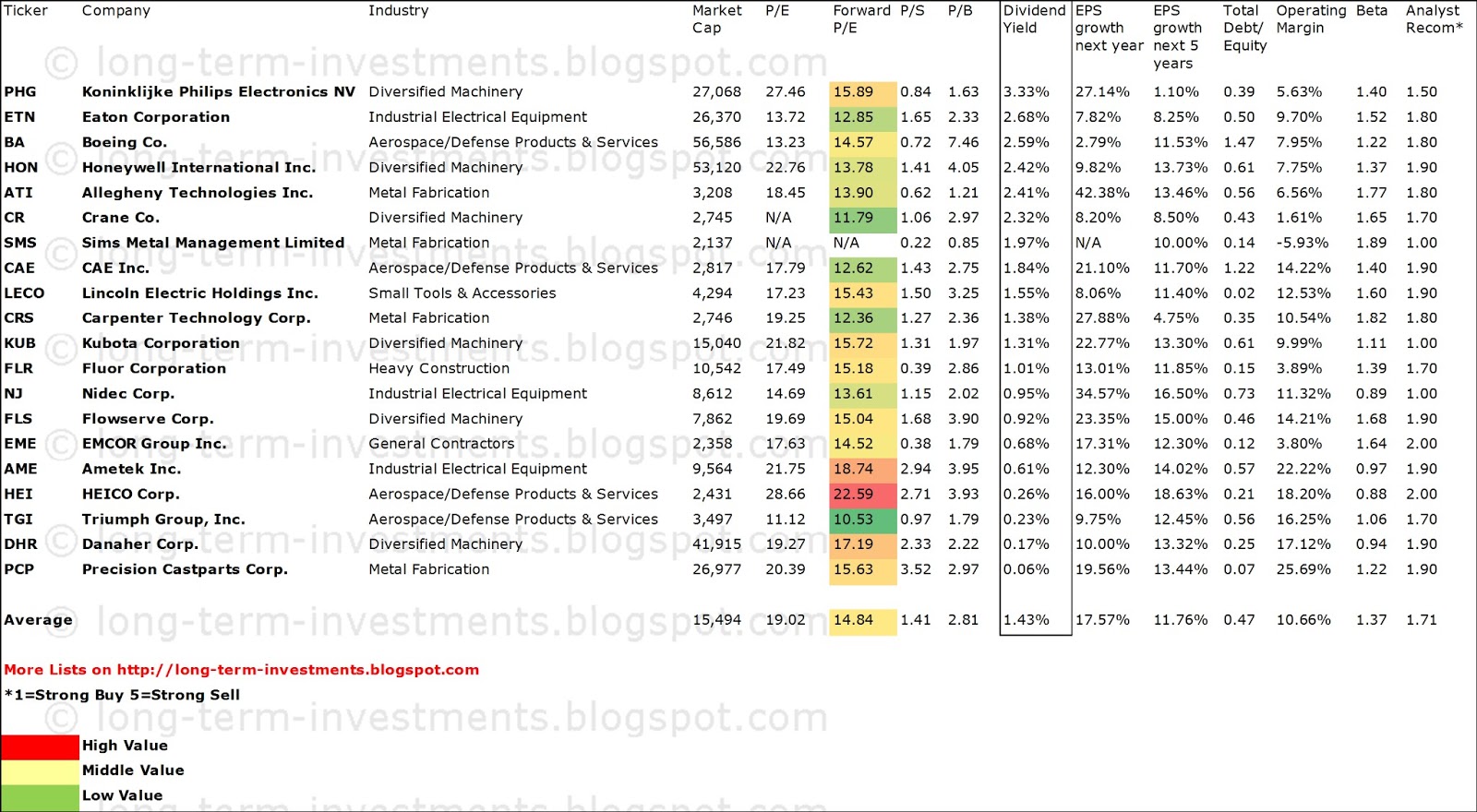Click the PHG ticker cell
Screen dimensions: 1477x812
coord(19,92)
